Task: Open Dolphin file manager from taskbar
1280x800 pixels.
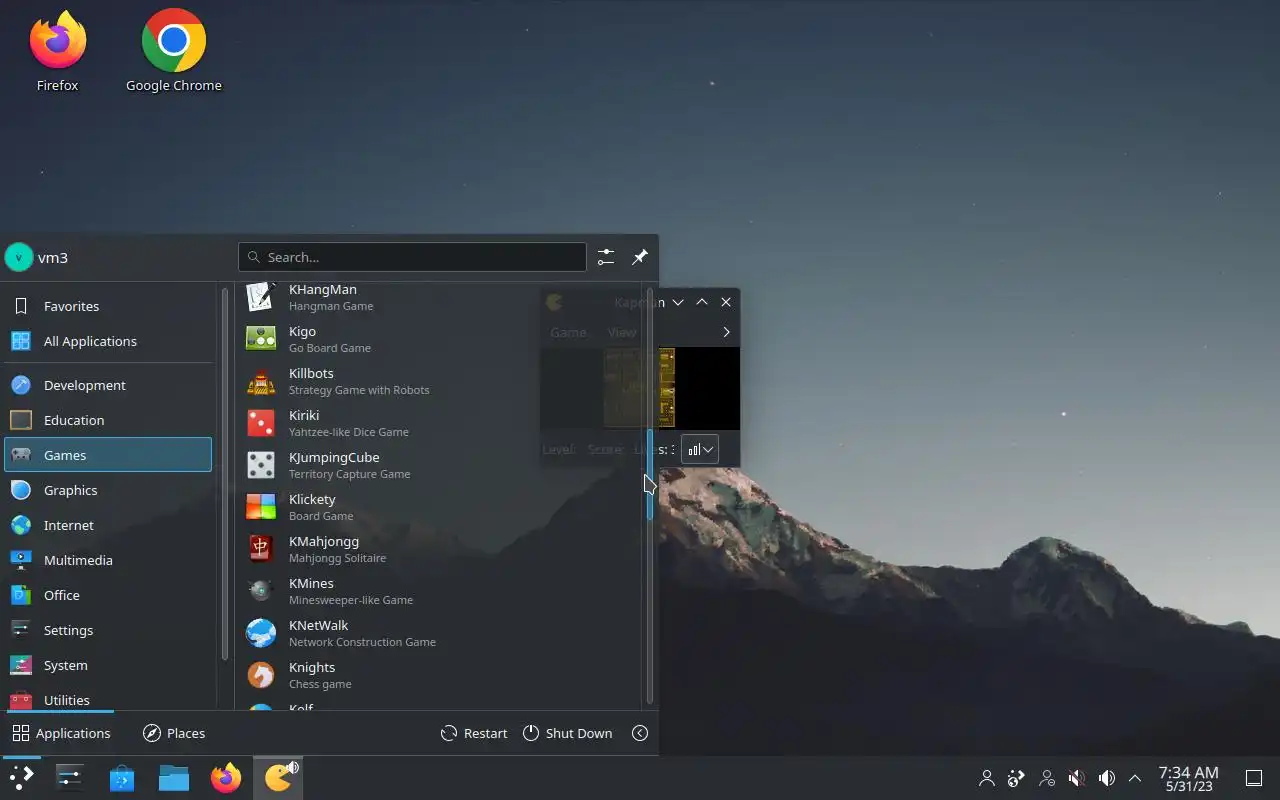Action: (174, 778)
